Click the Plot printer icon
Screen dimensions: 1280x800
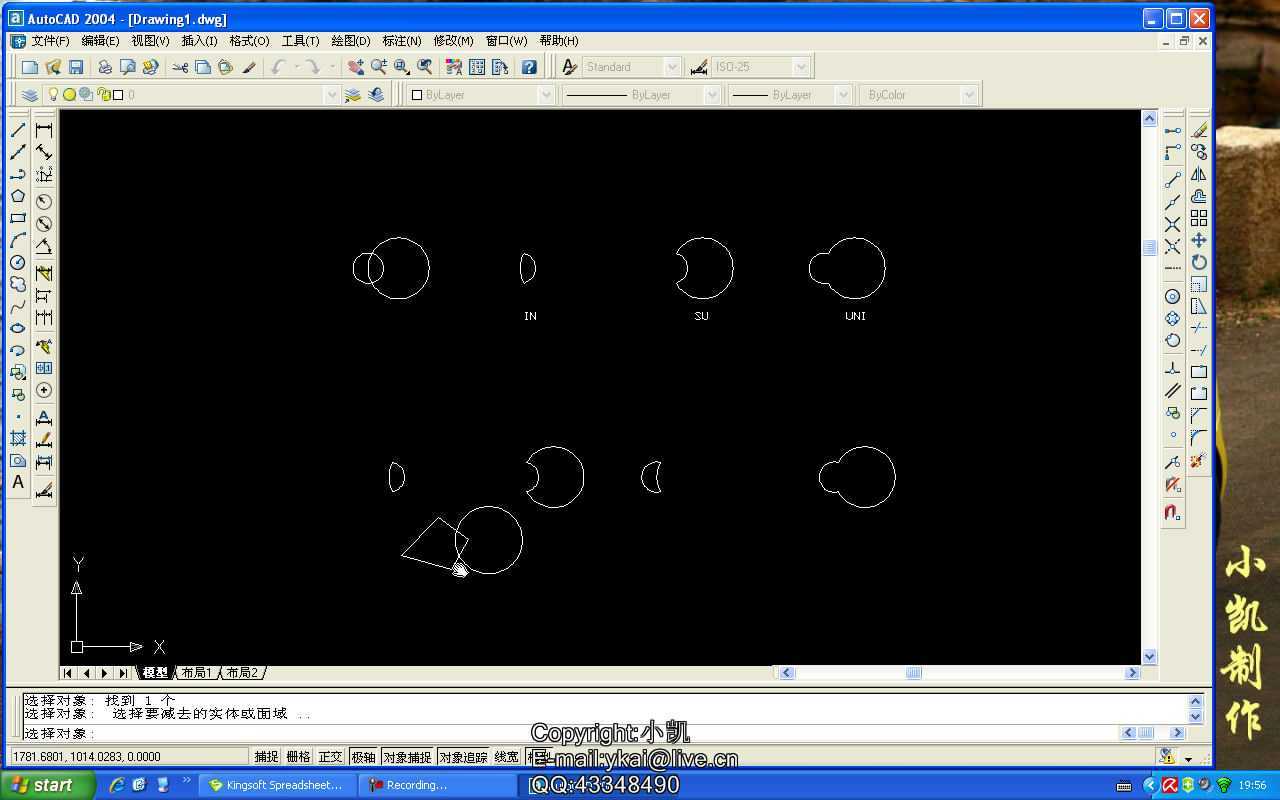[x=105, y=67]
